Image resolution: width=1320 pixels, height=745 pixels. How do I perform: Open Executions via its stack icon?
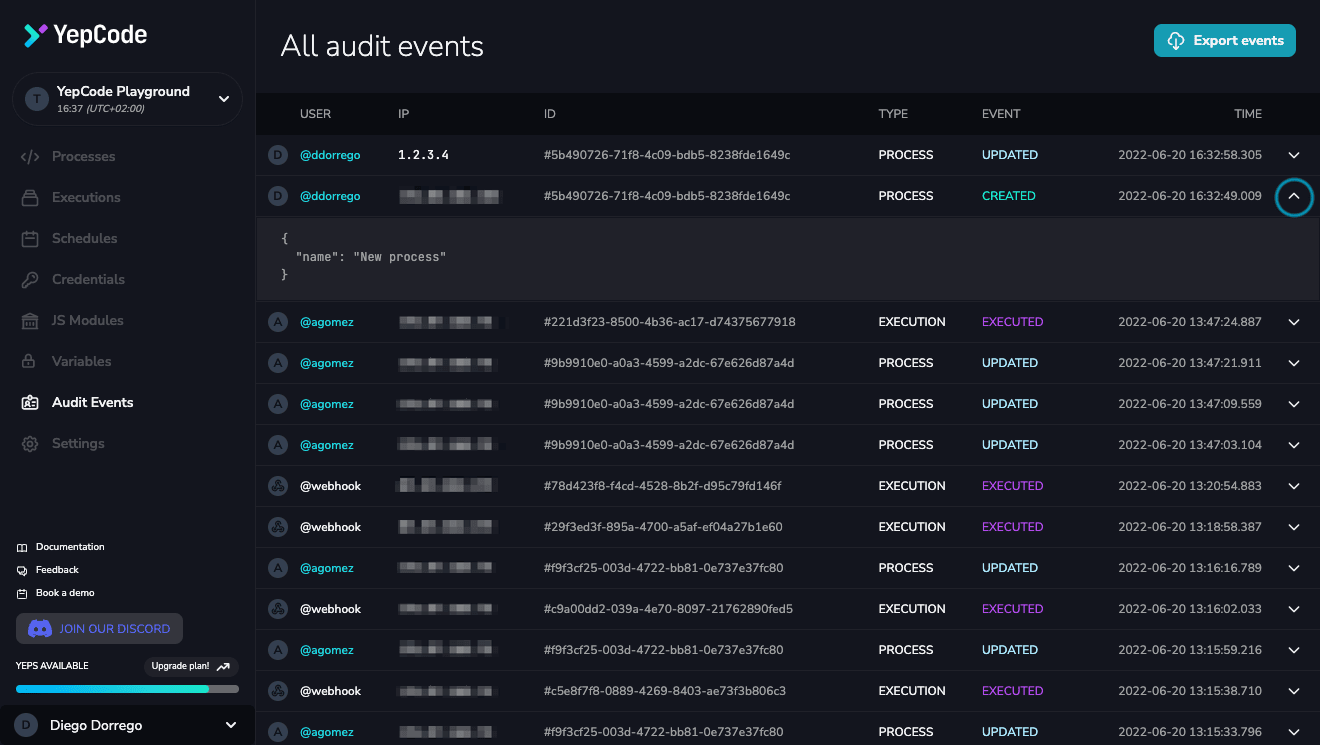click(30, 198)
